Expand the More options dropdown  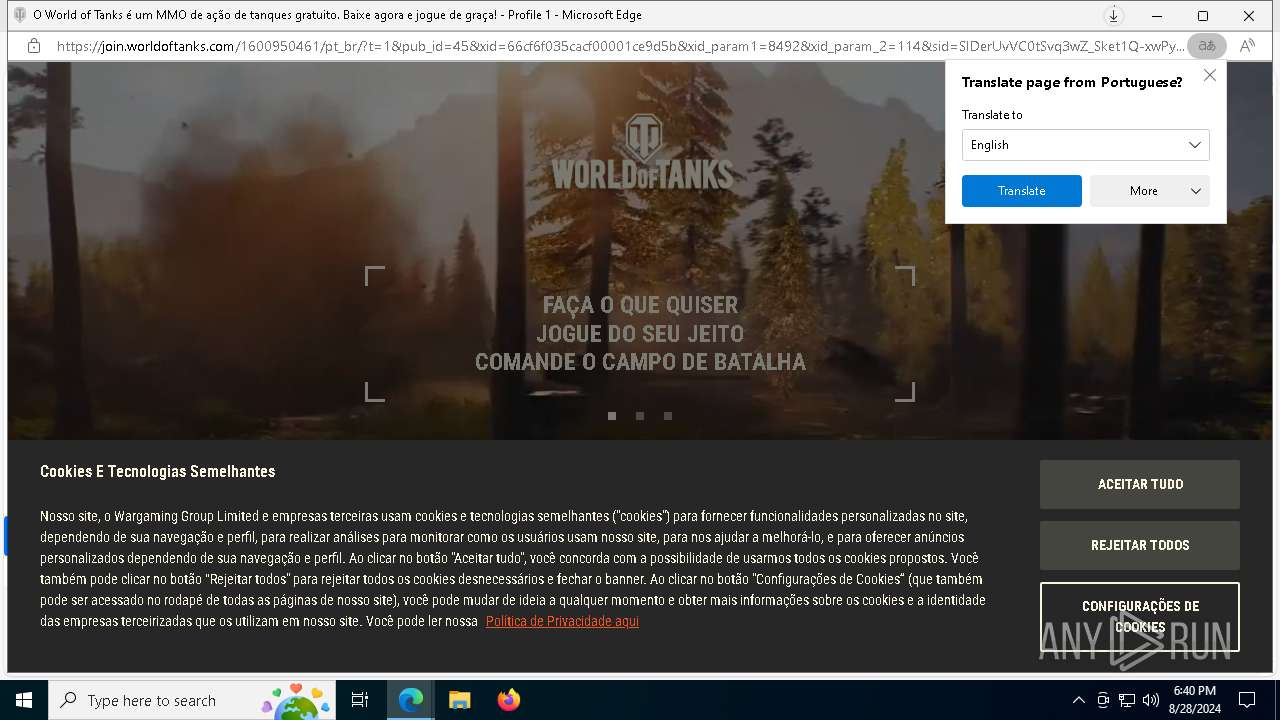[1149, 191]
